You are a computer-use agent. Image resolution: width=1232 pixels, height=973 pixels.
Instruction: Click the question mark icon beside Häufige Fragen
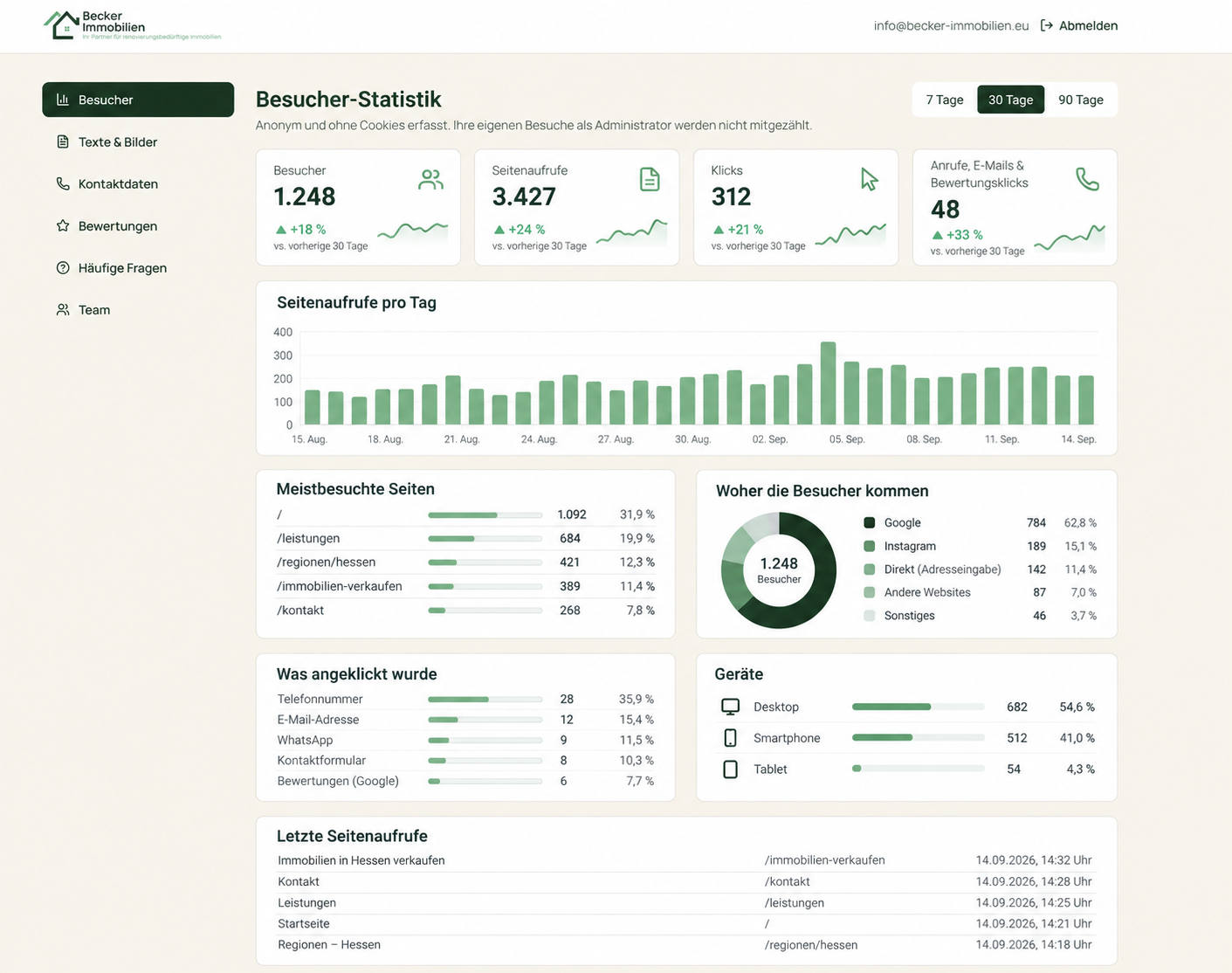(x=63, y=267)
